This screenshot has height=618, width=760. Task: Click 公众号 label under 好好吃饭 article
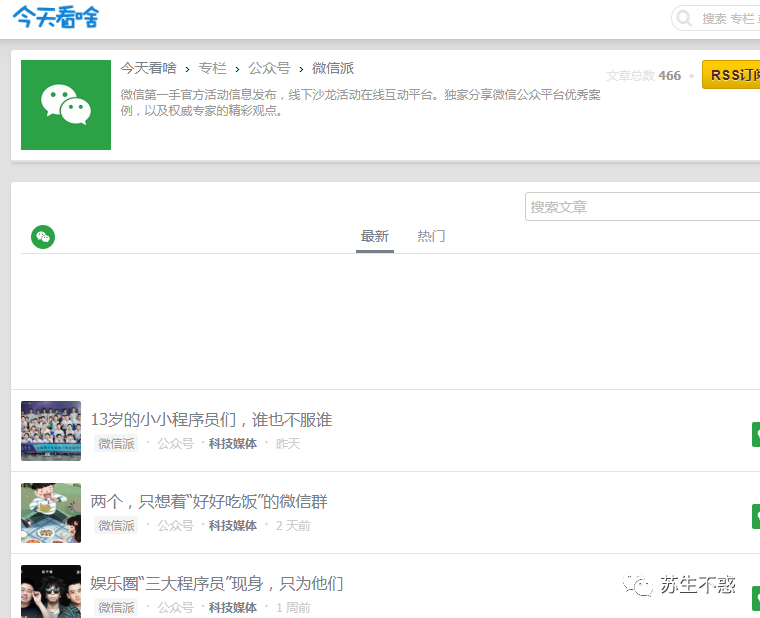pos(175,525)
